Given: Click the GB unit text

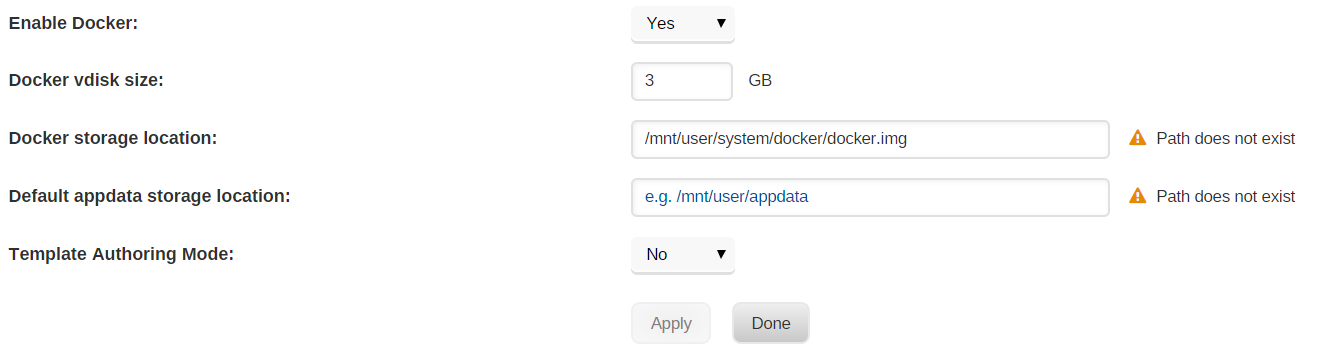Looking at the screenshot, I should point(760,81).
